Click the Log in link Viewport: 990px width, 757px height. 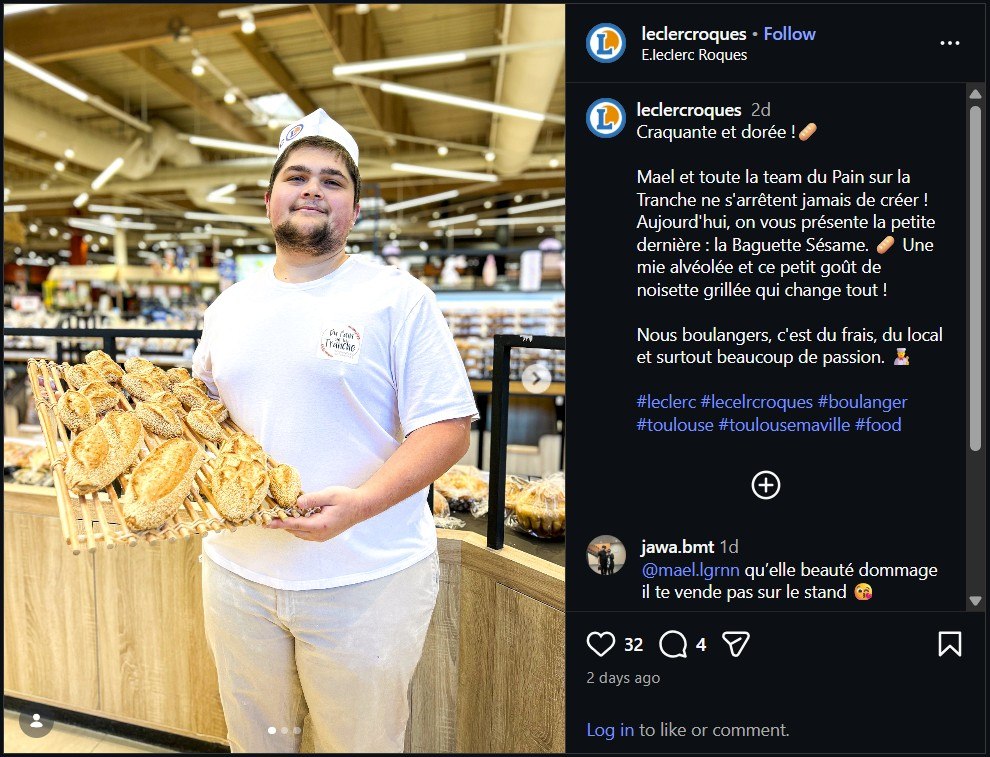click(x=610, y=730)
